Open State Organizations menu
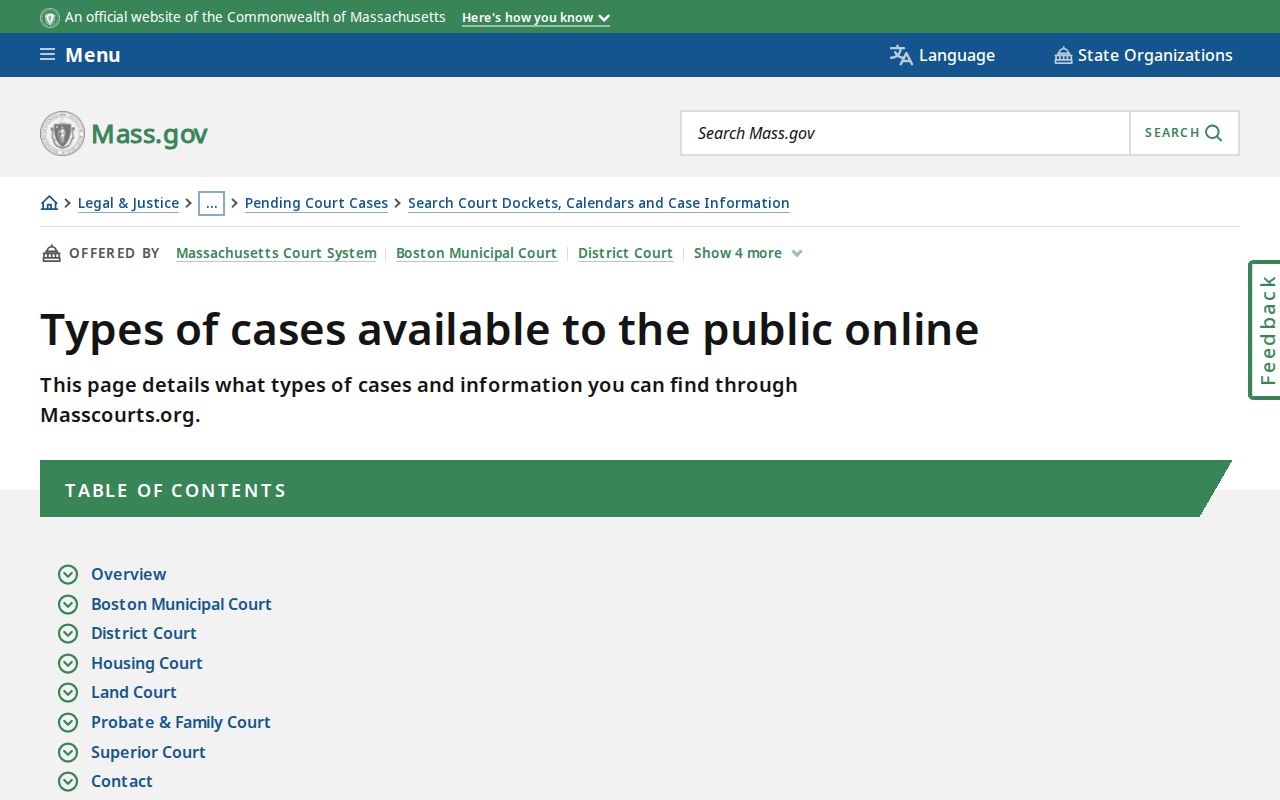The width and height of the screenshot is (1280, 800). [x=1143, y=55]
